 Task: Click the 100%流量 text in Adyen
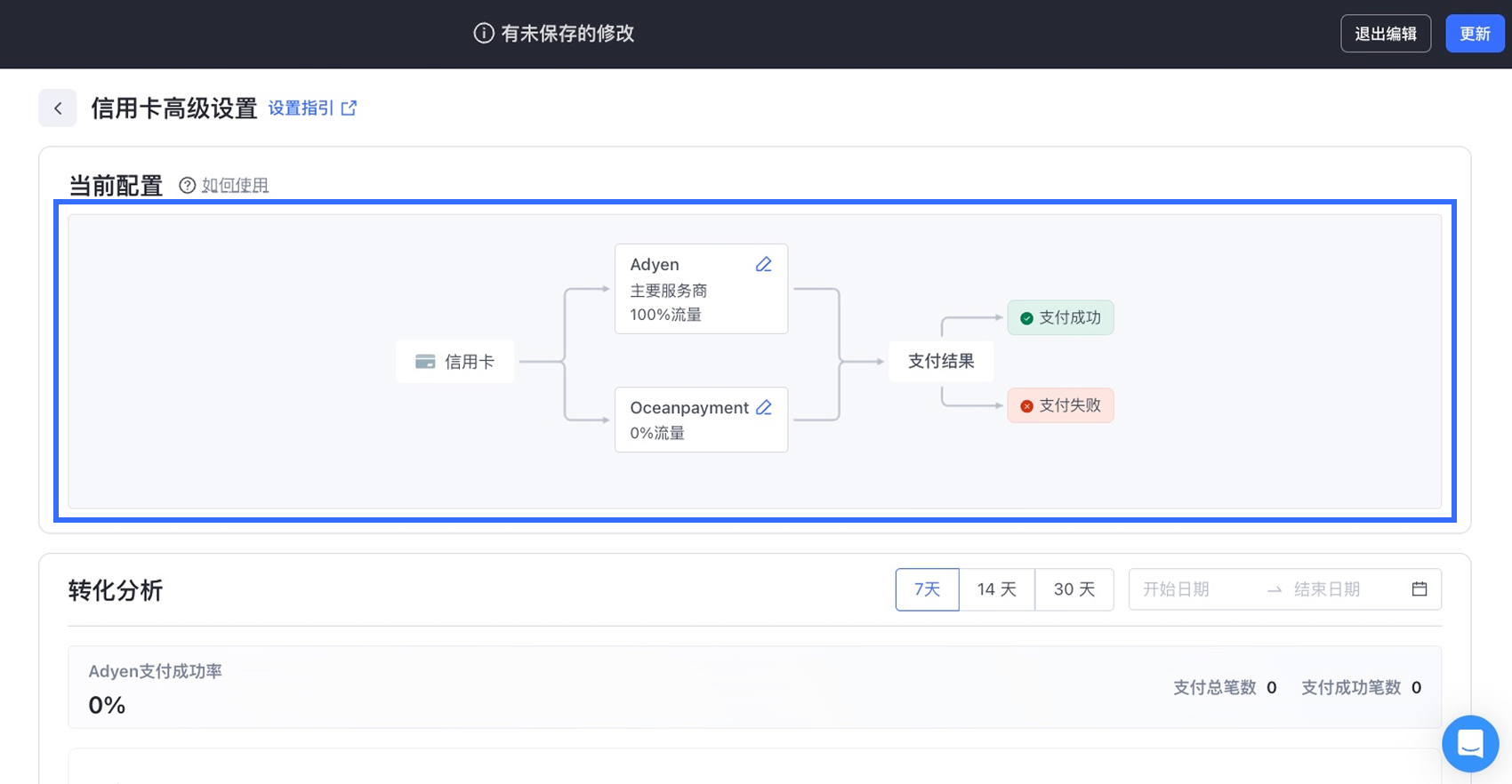[666, 315]
